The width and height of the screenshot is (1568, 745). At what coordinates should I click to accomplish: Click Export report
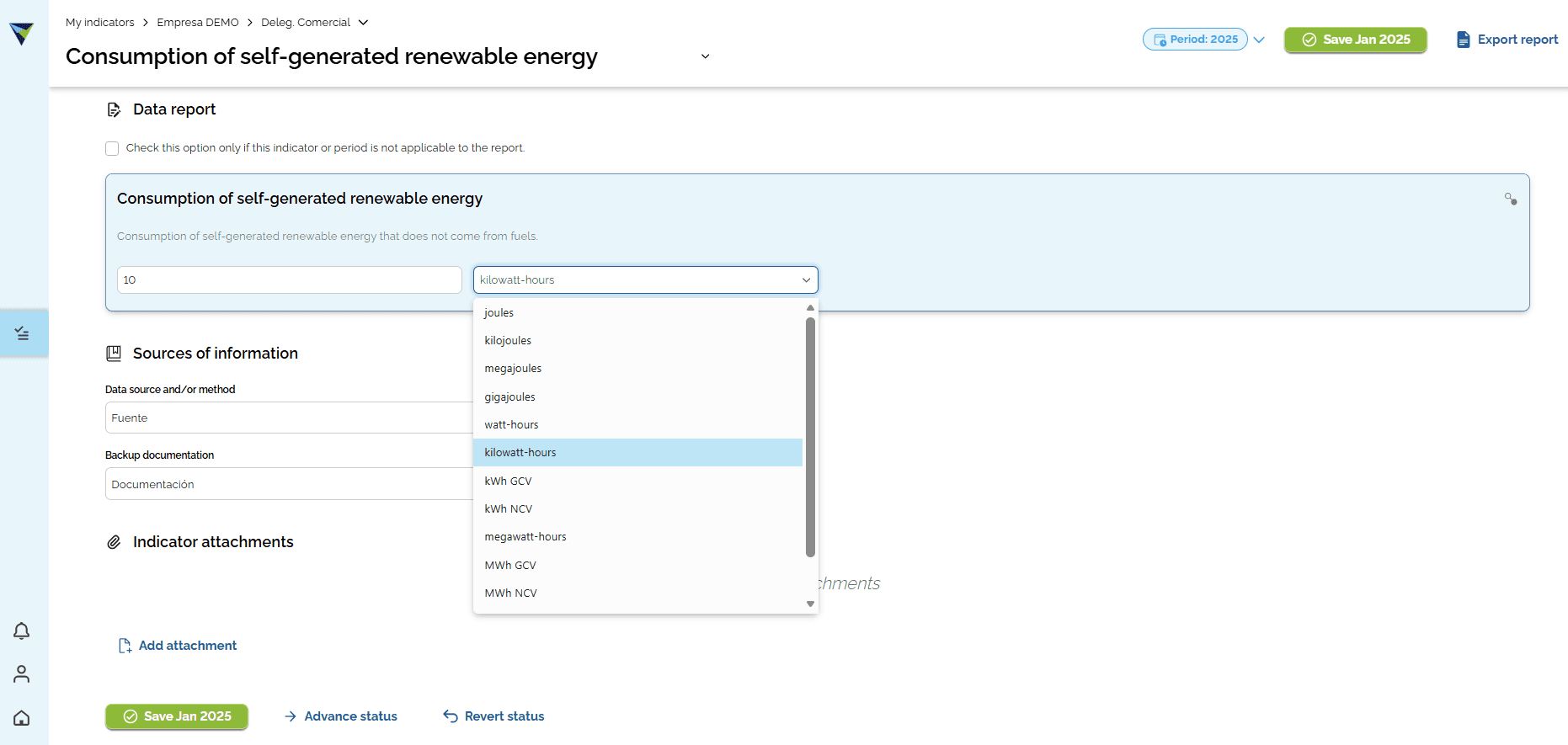click(1507, 40)
